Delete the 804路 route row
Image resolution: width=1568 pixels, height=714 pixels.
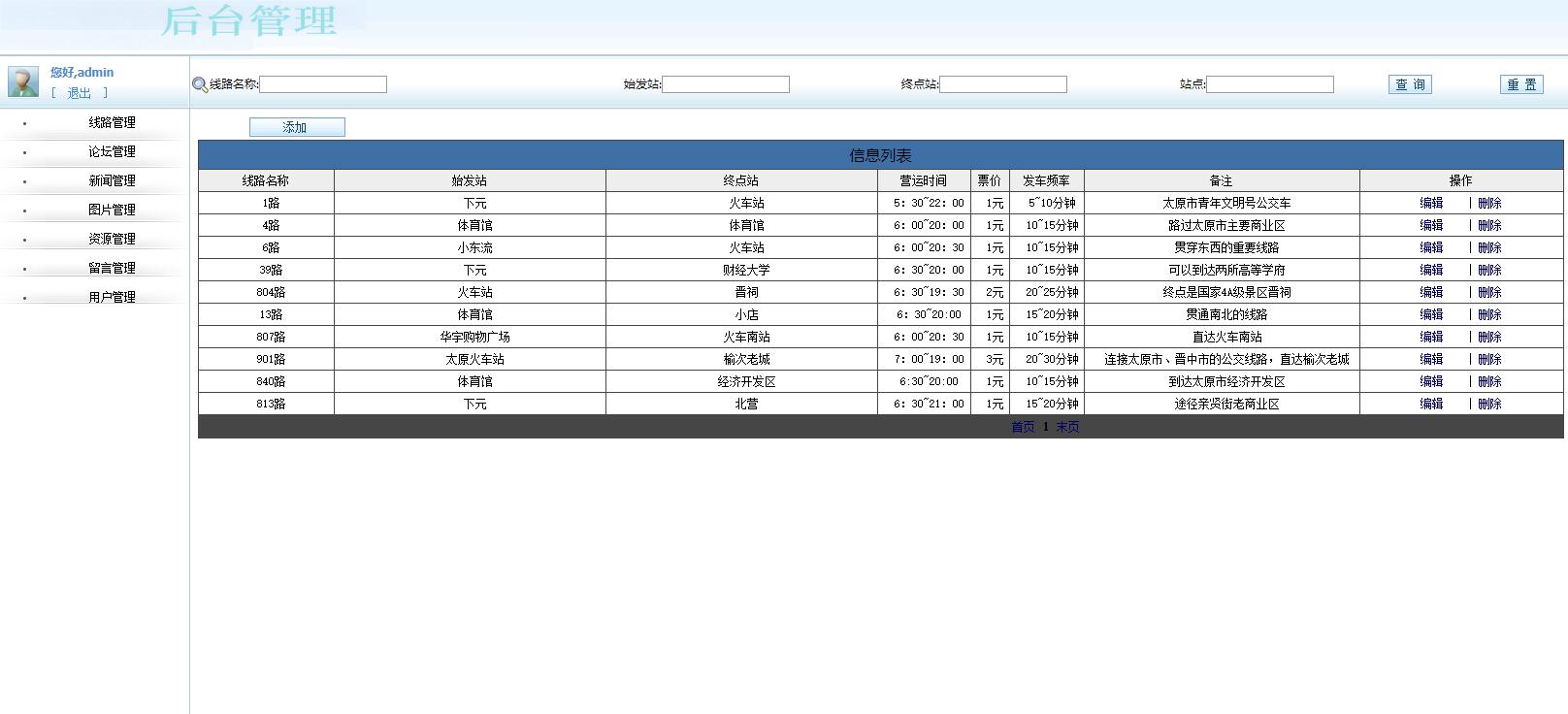[1489, 292]
